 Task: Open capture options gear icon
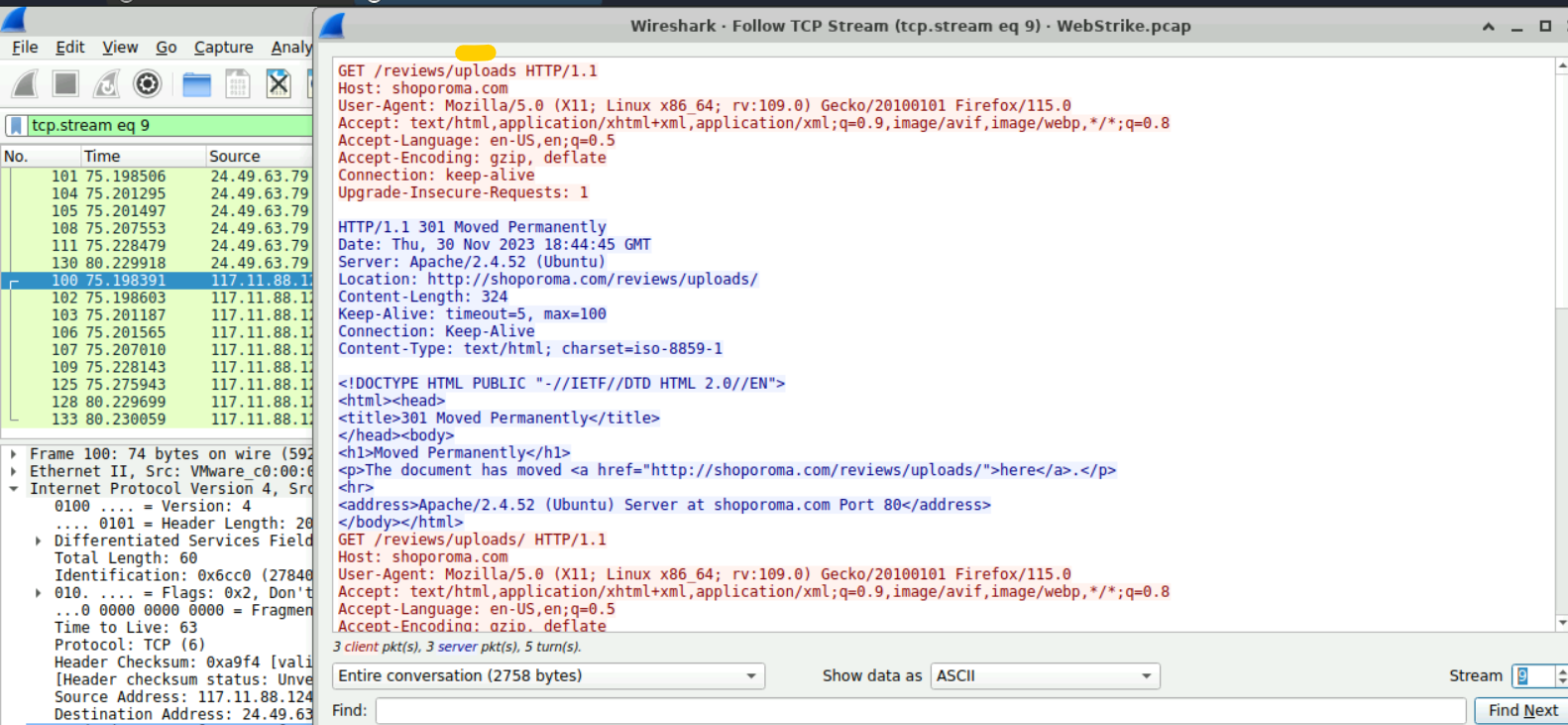click(147, 84)
